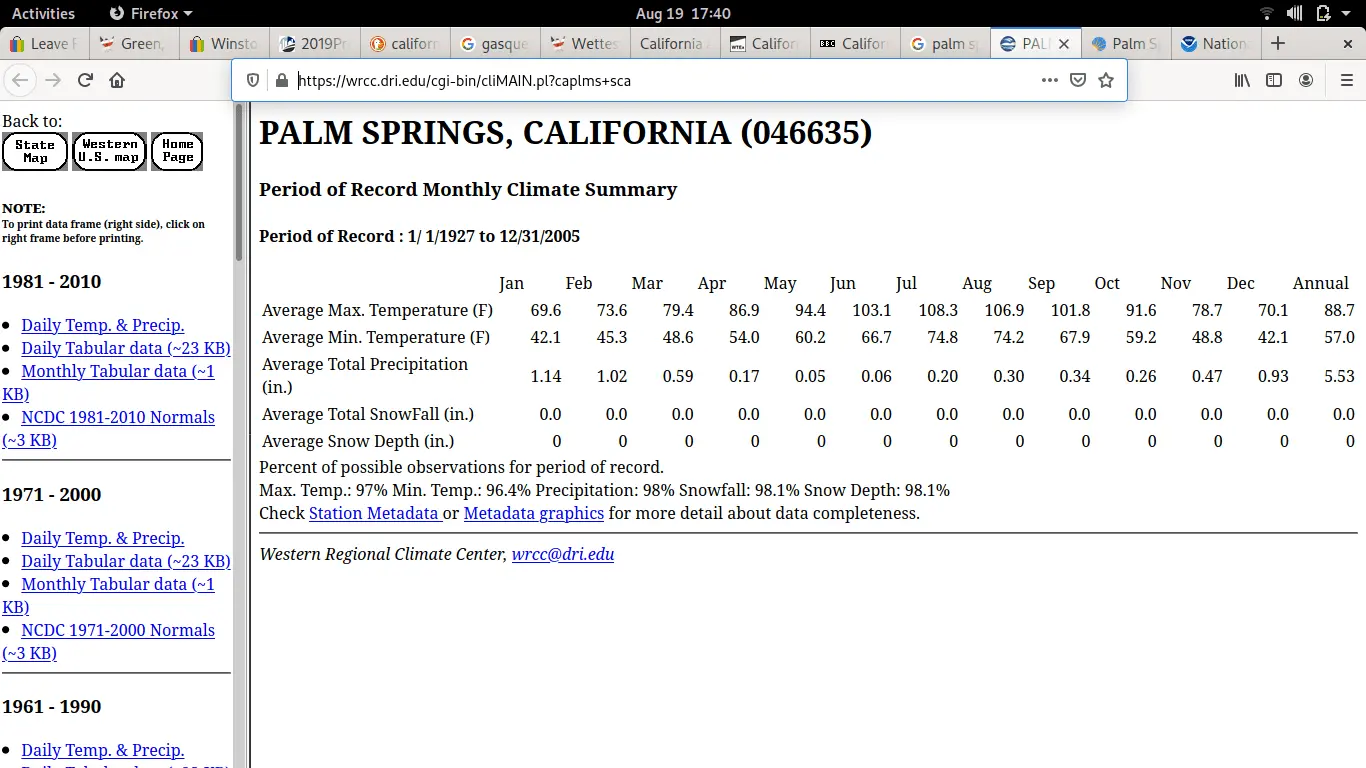Save page to Pocket icon
This screenshot has width=1366, height=768.
(x=1078, y=80)
